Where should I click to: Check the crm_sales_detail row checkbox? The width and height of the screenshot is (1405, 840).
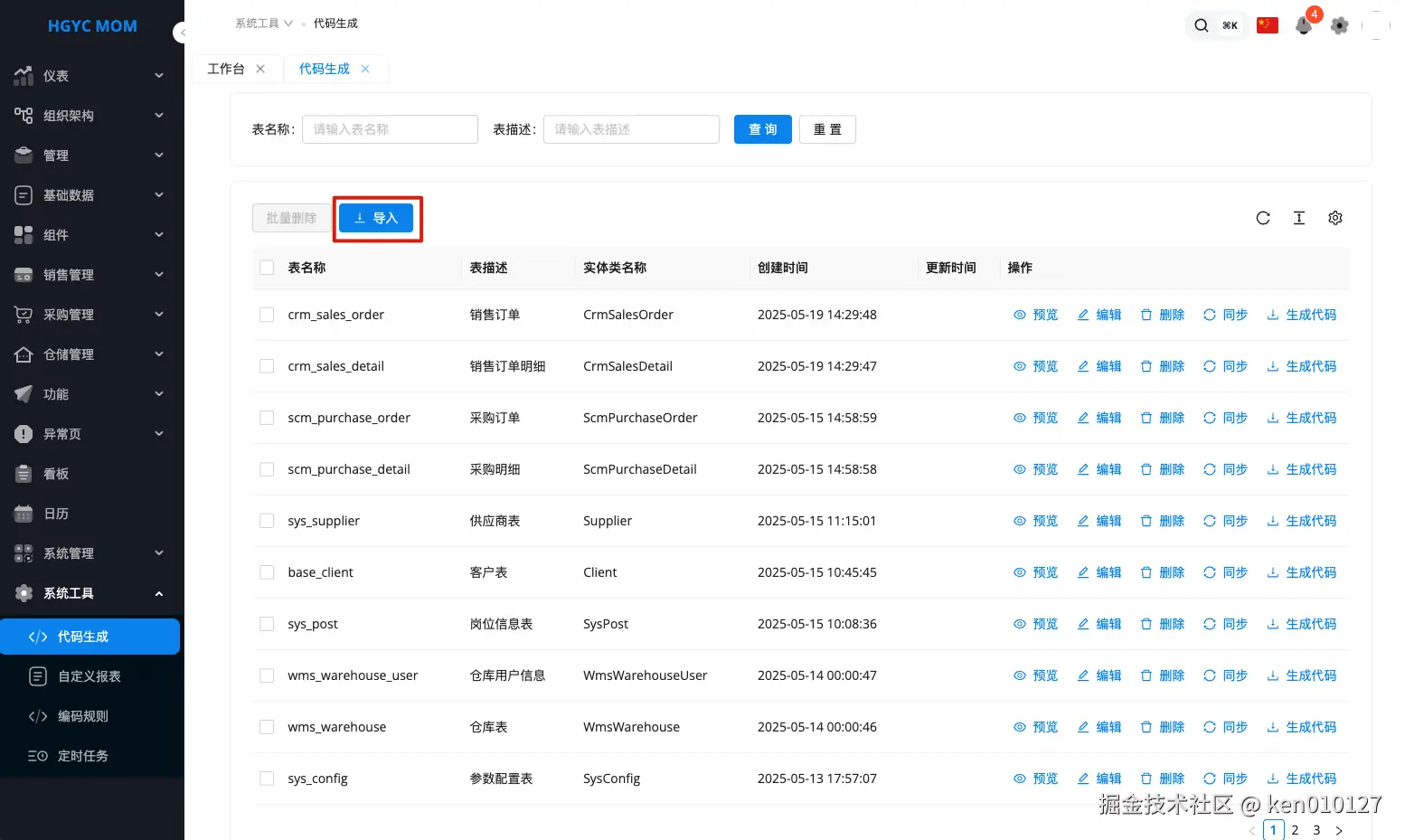(x=267, y=366)
